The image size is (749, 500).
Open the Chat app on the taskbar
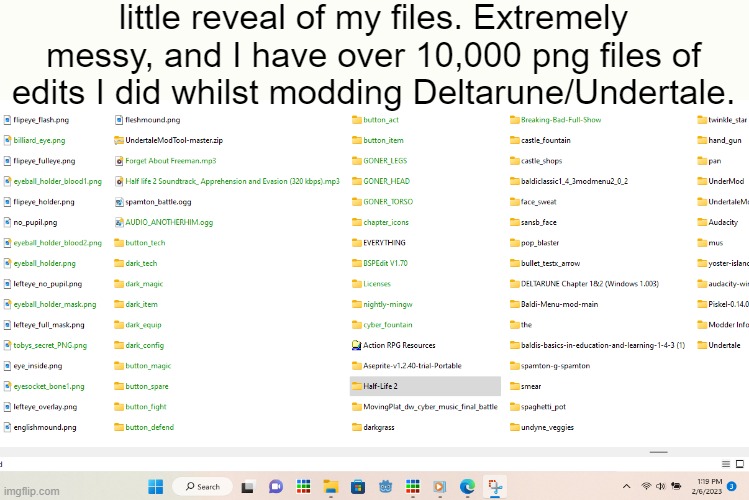point(276,487)
